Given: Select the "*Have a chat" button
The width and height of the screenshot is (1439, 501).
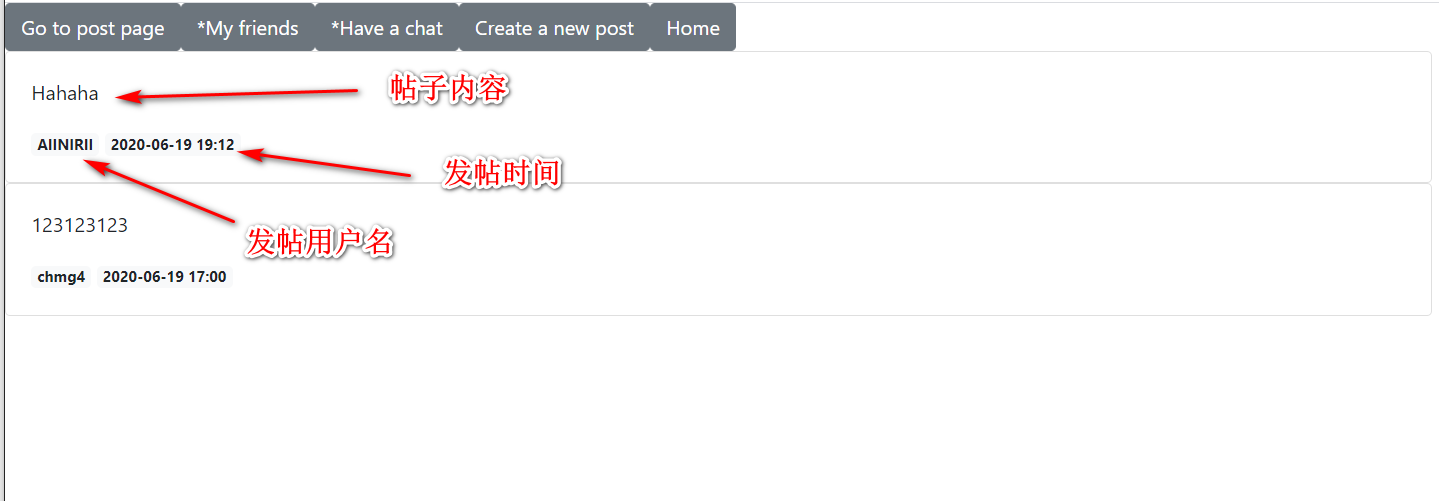Looking at the screenshot, I should [387, 28].
